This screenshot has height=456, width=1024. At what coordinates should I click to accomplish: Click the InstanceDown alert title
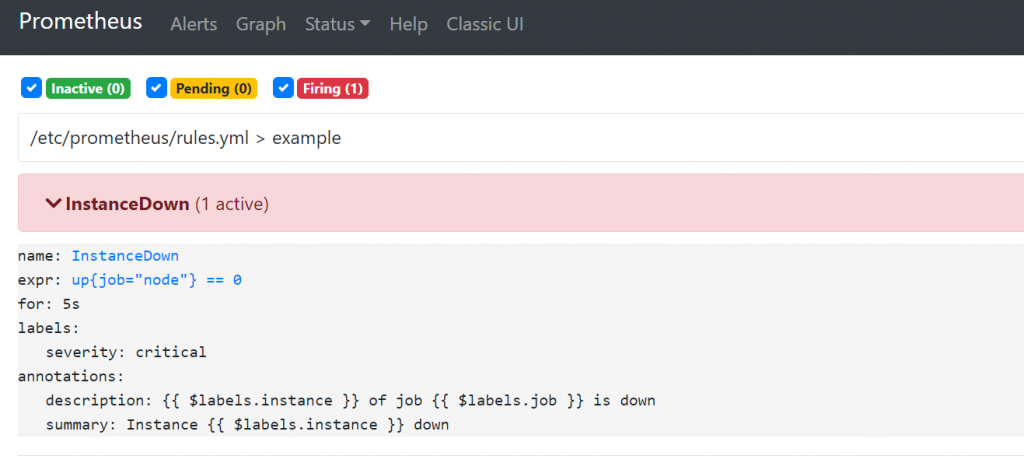[x=127, y=204]
